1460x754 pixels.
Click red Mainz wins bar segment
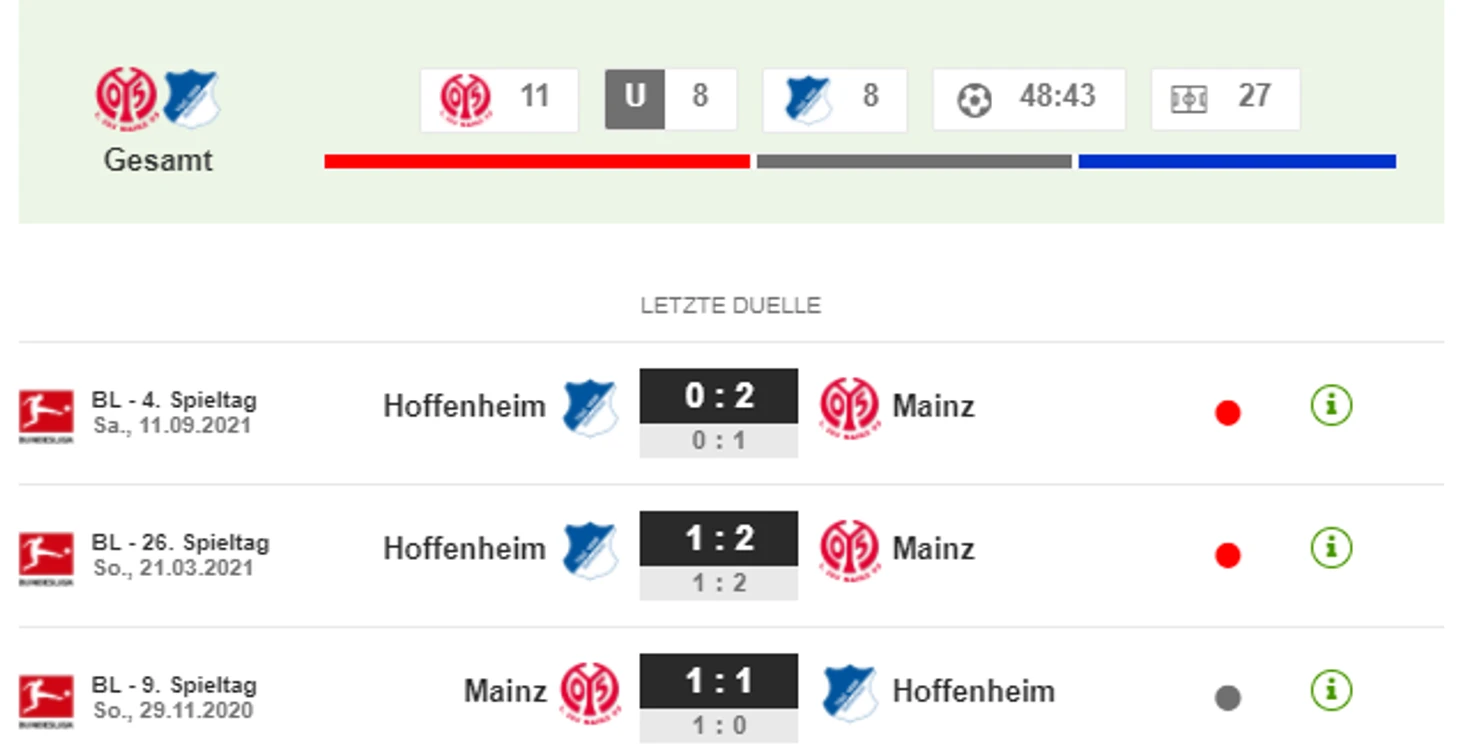point(537,162)
